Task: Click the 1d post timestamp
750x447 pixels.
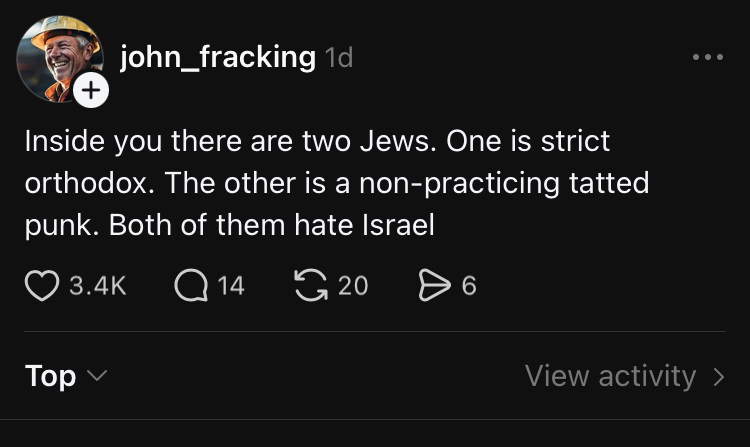Action: (340, 59)
